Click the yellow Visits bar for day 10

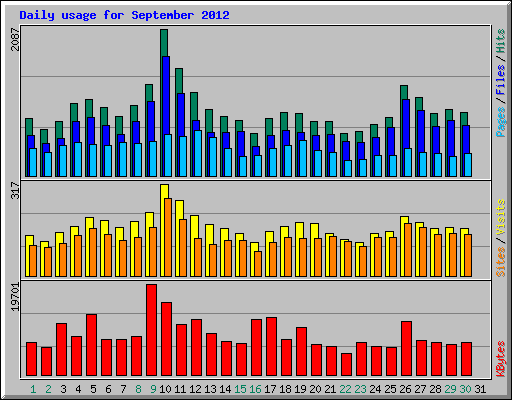(x=164, y=191)
